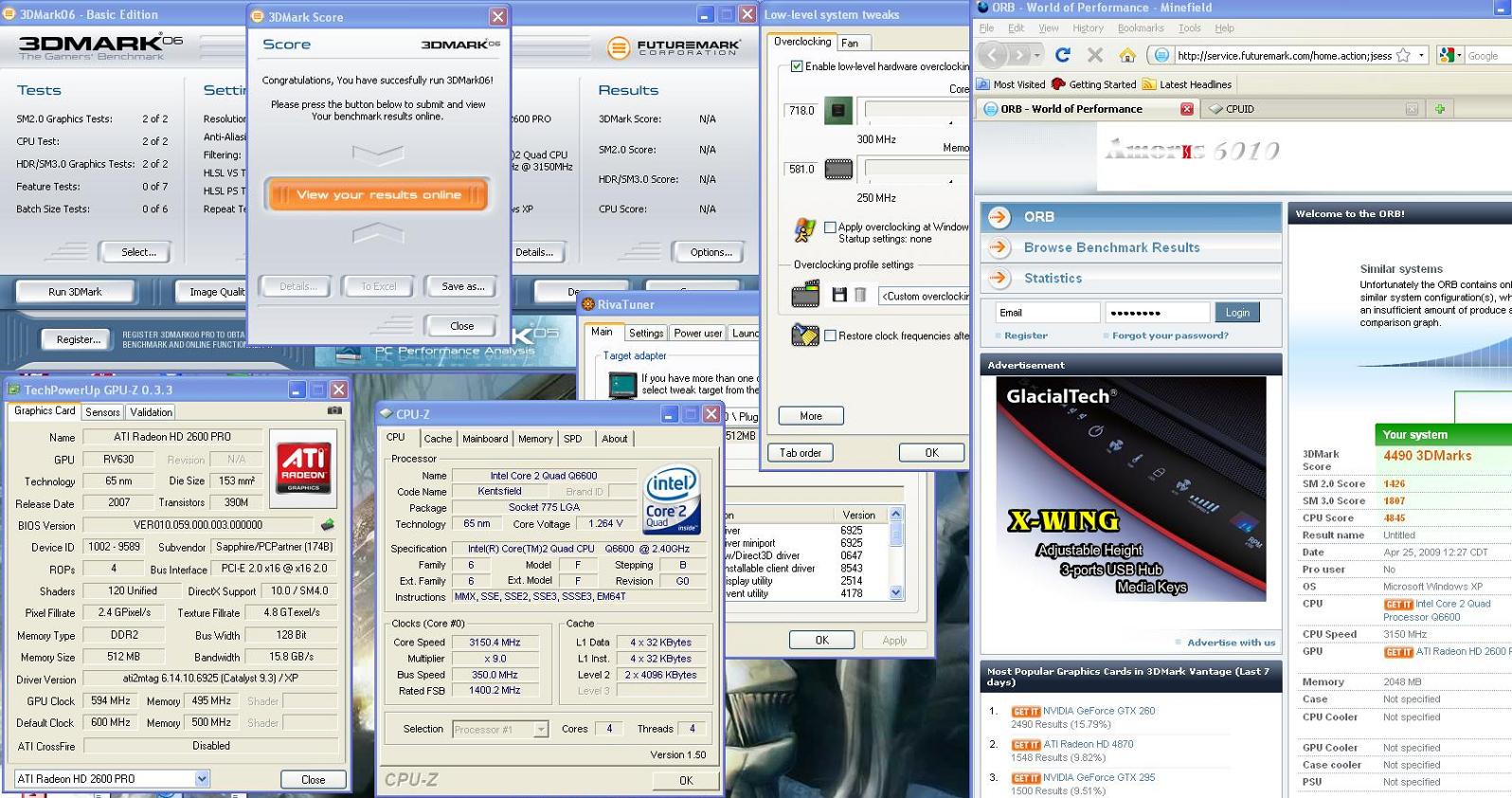
Task: Open the browser URL history dropdown arrow
Action: point(1421,55)
